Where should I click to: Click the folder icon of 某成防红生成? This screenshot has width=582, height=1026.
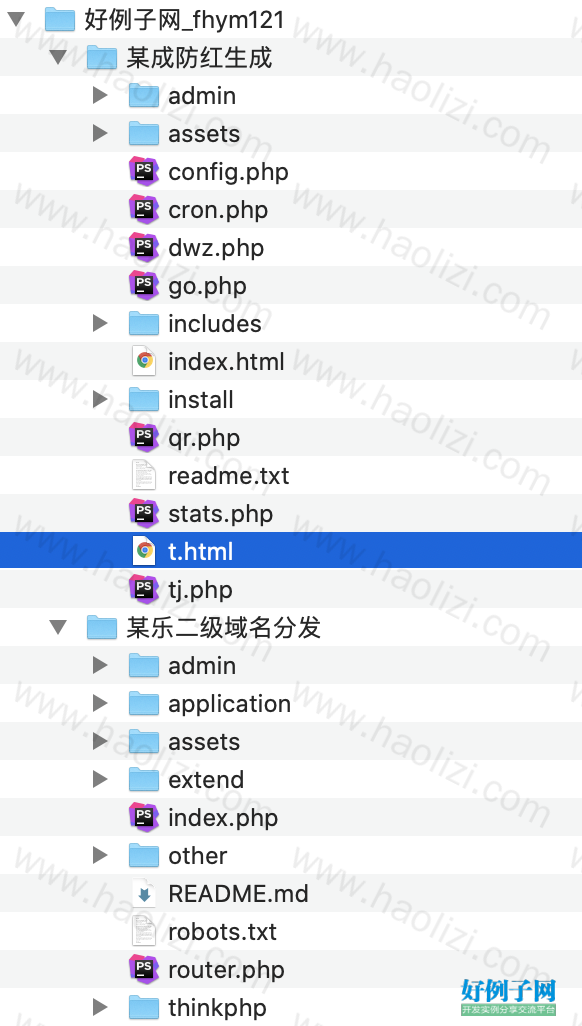[x=102, y=58]
